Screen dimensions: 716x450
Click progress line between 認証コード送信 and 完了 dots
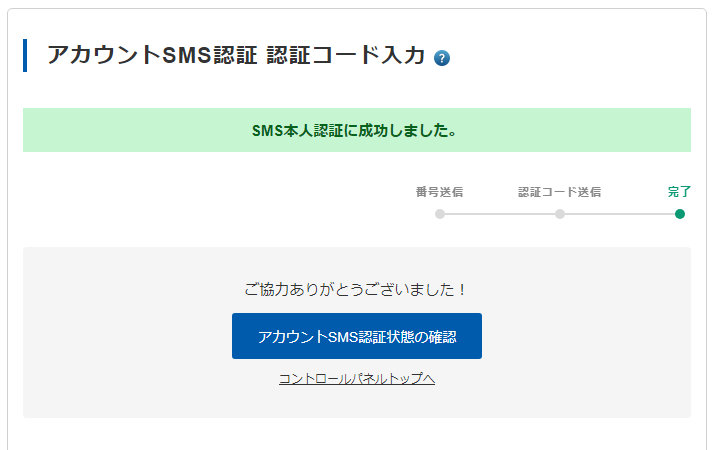[620, 214]
